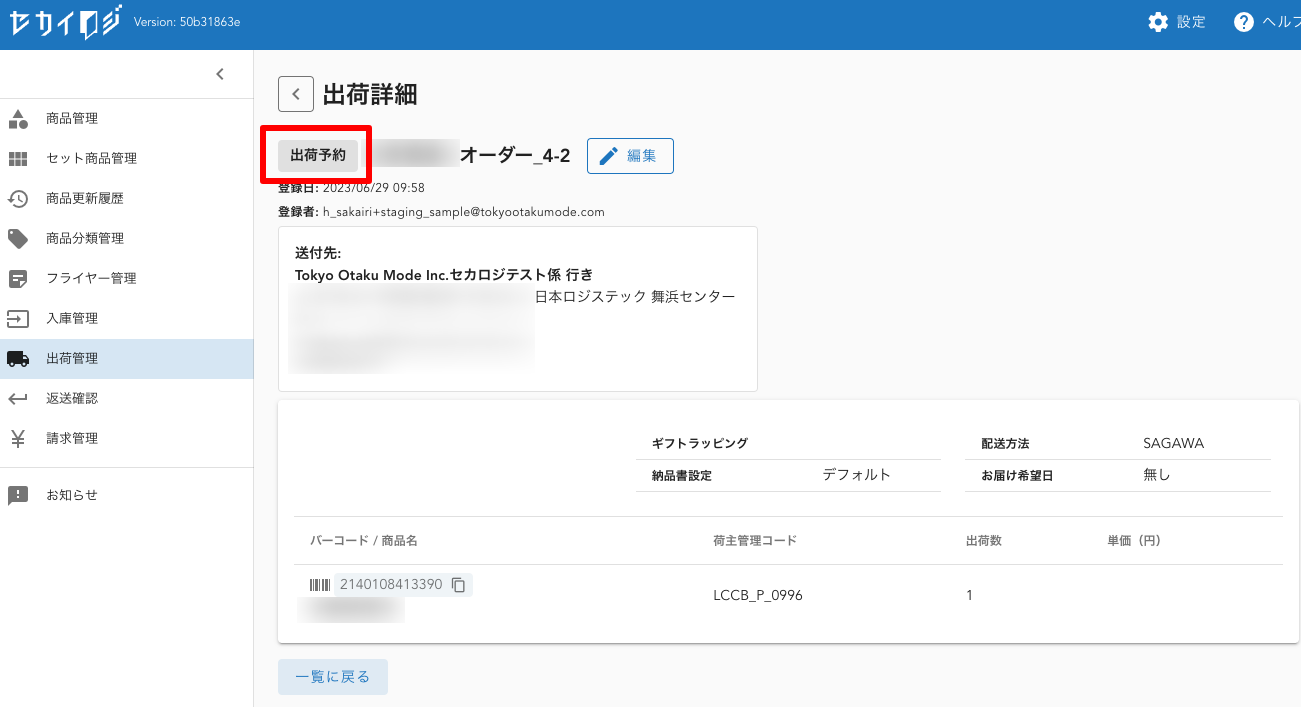1301x707 pixels.
Task: Collapse the sidebar with the chevron
Action: pos(220,74)
